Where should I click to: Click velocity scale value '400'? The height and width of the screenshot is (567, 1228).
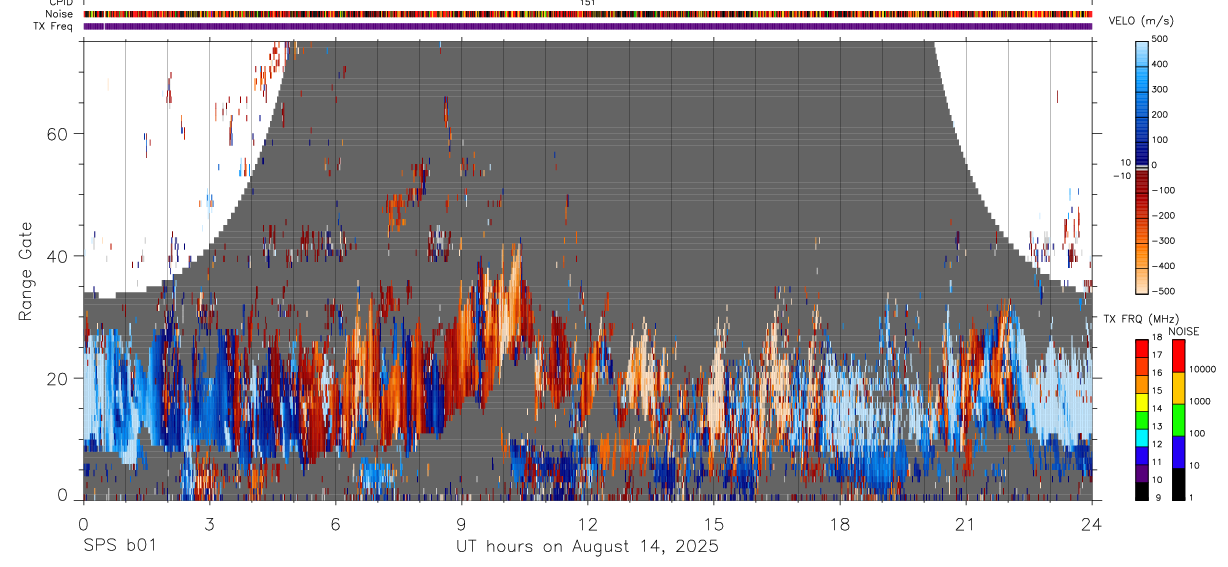coord(1160,64)
